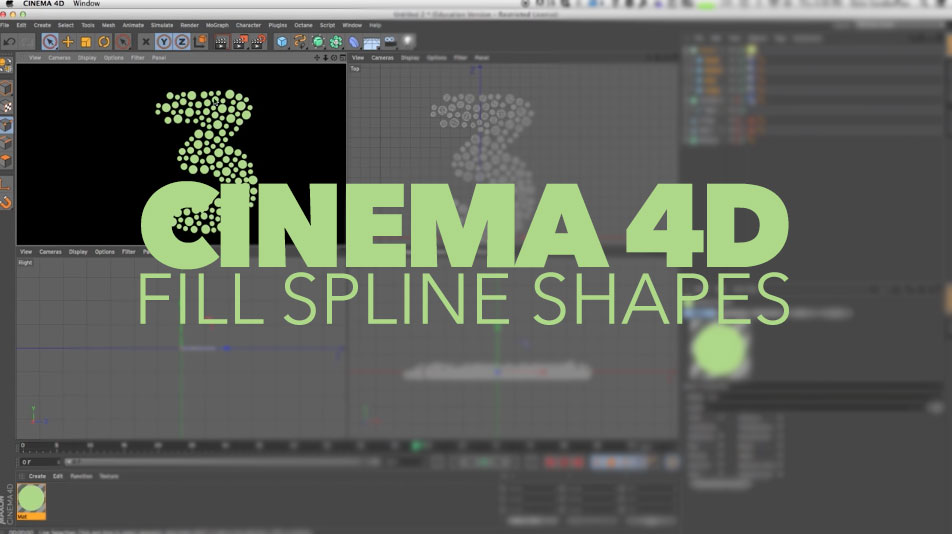Add a light object icon
Image resolution: width=952 pixels, height=534 pixels.
407,41
